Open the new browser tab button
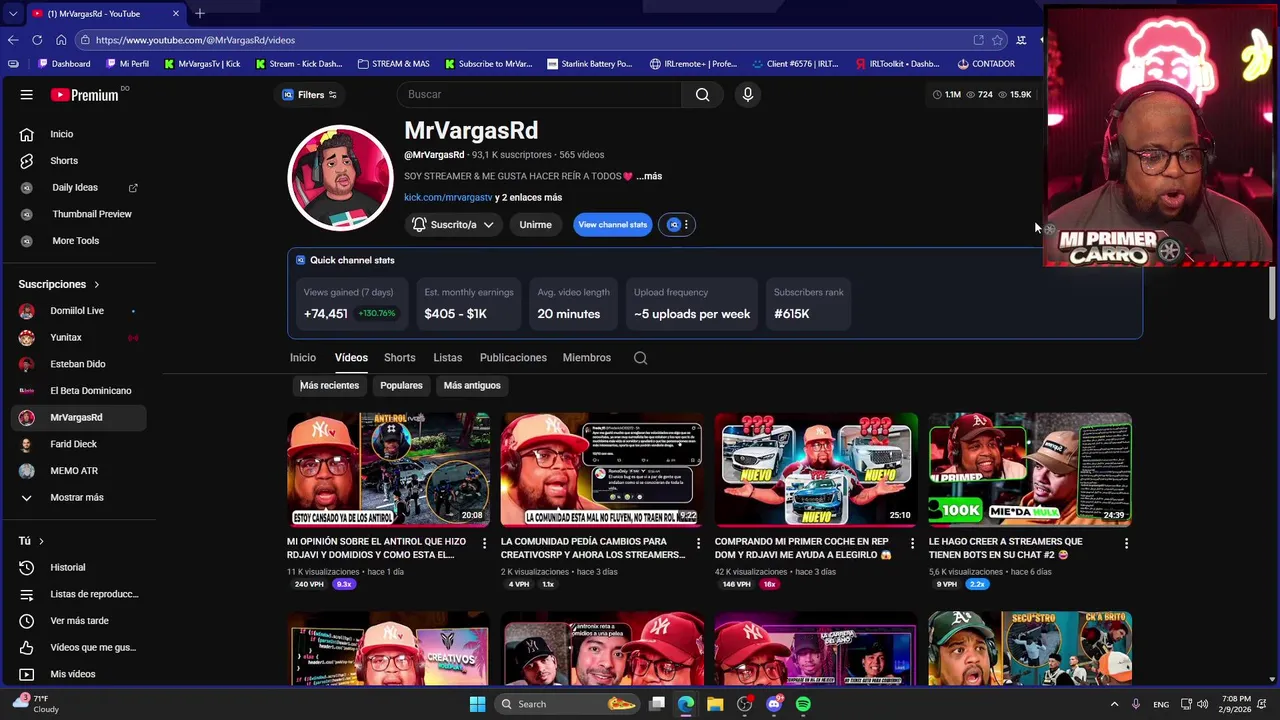1280x720 pixels. [200, 13]
